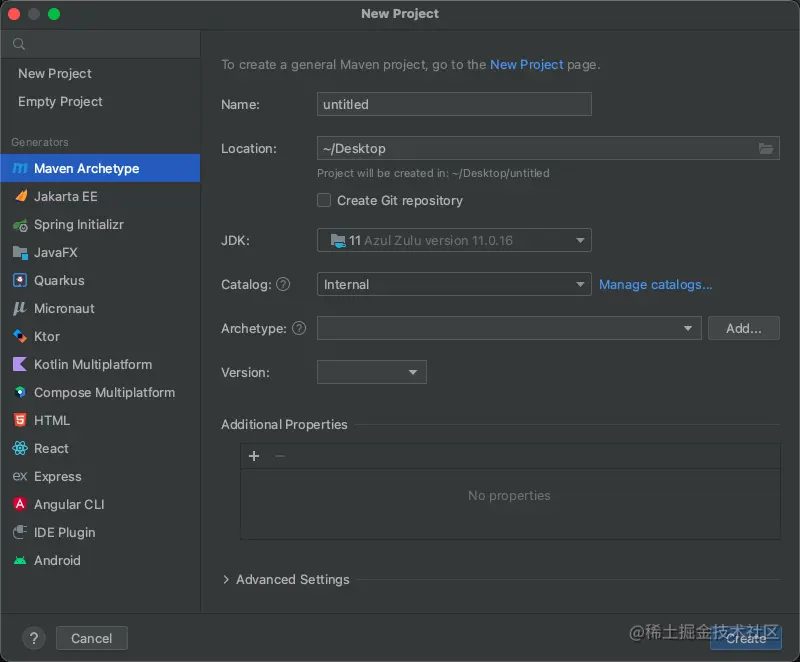Open the help question mark button
The height and width of the screenshot is (662, 800).
pyautogui.click(x=33, y=638)
